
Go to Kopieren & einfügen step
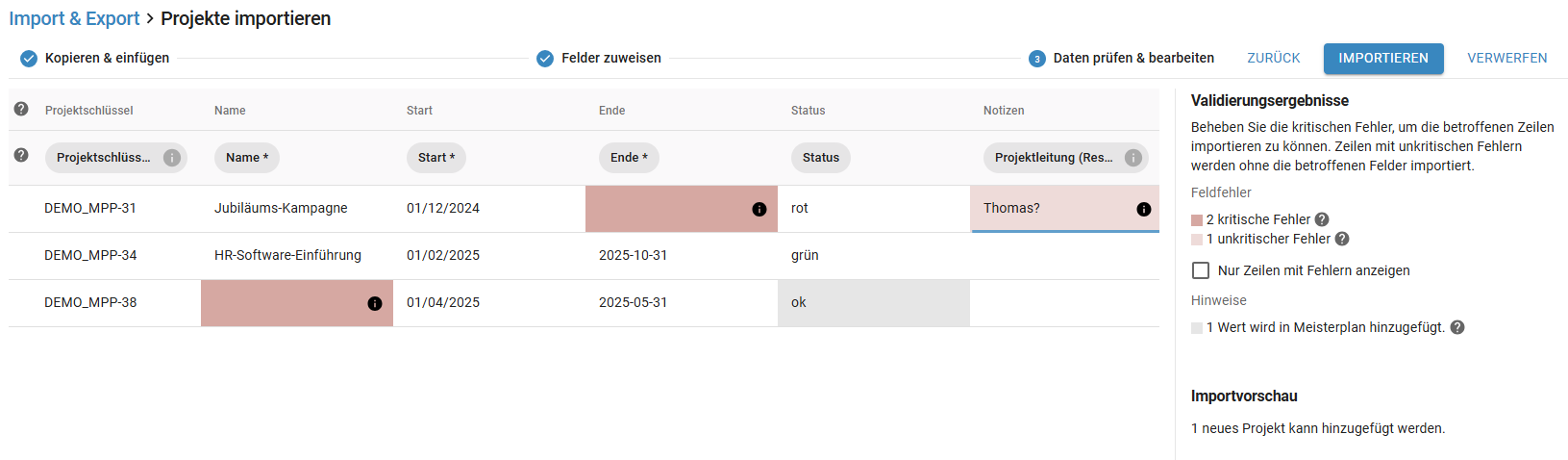click(95, 58)
